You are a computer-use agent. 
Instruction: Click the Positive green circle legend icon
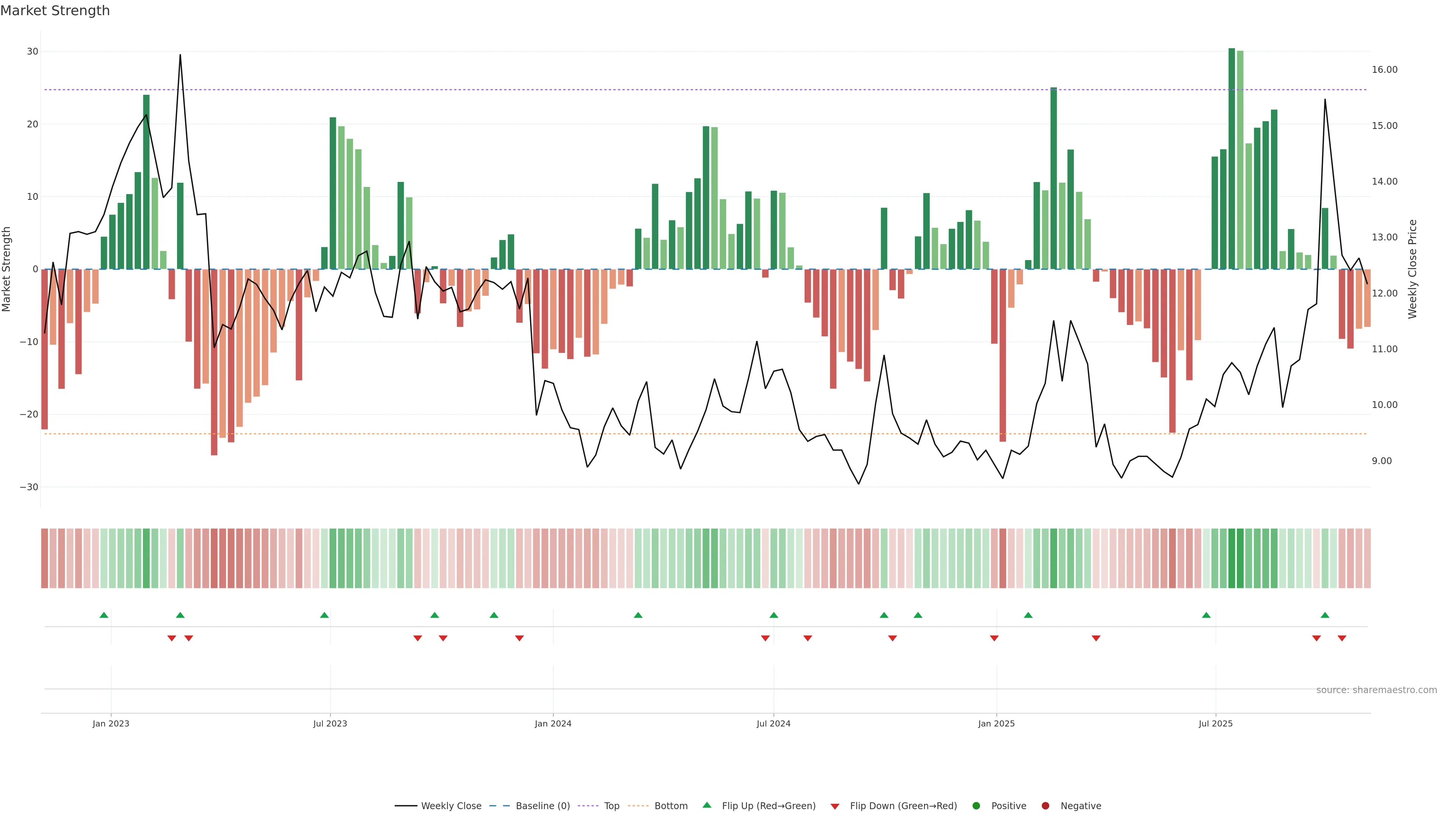[976, 805]
